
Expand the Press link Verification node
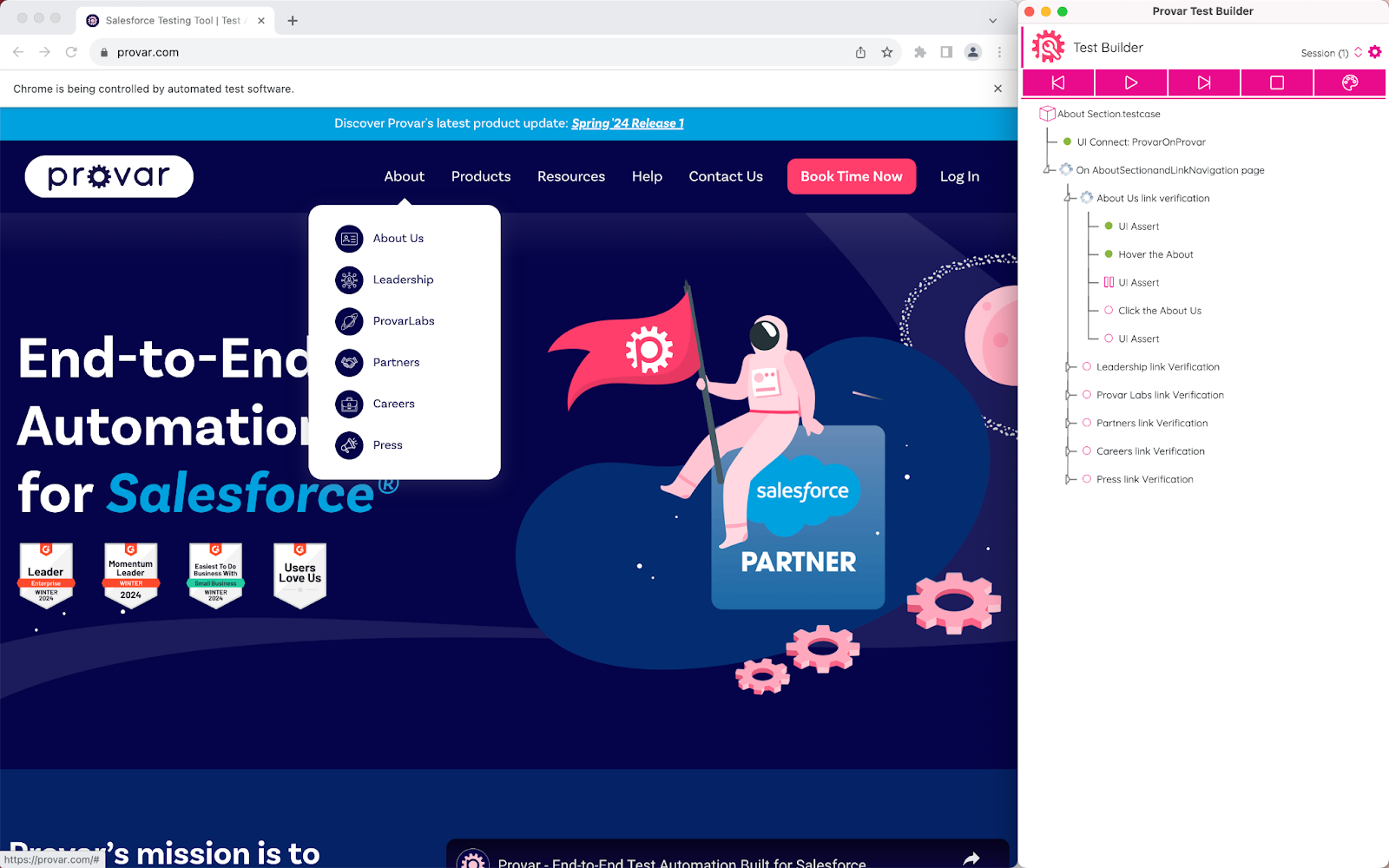point(1070,479)
